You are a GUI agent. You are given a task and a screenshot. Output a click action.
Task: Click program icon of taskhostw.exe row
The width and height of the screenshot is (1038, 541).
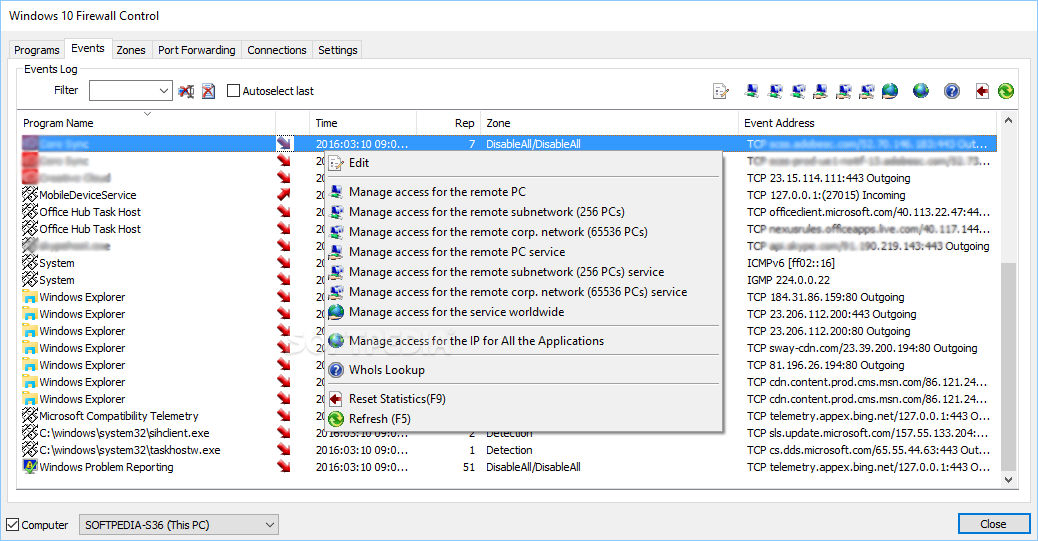(x=30, y=450)
